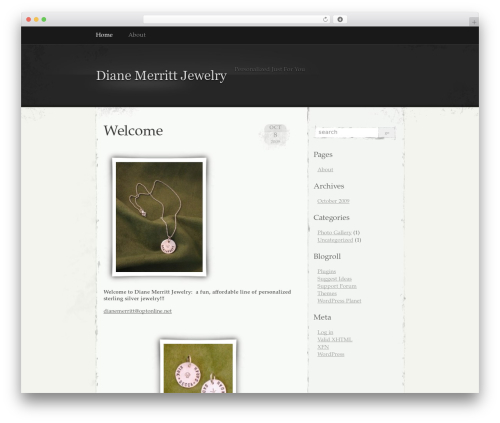Click the green maximize window button
The image size is (500, 423).
tap(44, 20)
